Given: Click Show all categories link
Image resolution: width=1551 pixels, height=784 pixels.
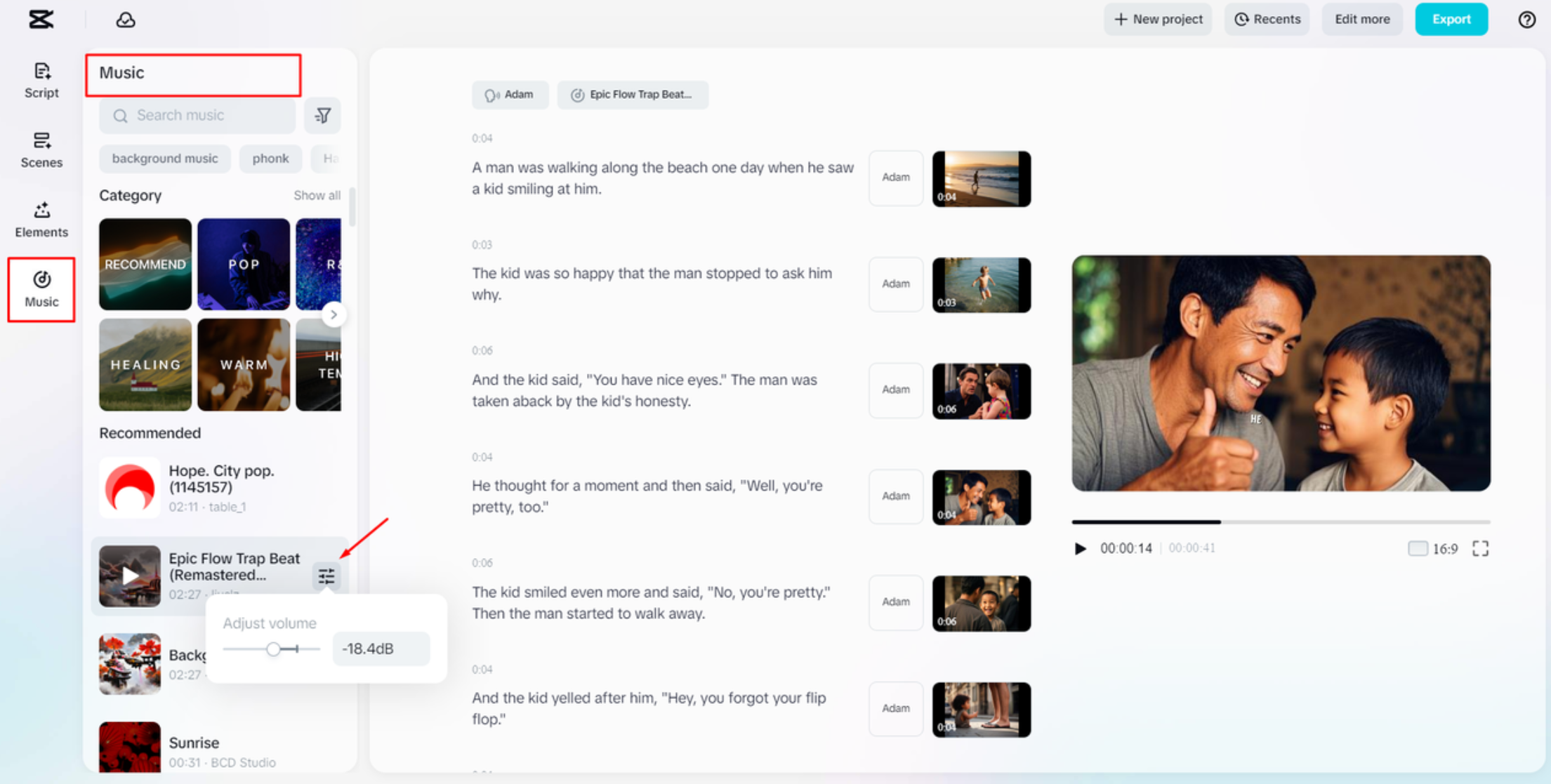Looking at the screenshot, I should pyautogui.click(x=317, y=195).
